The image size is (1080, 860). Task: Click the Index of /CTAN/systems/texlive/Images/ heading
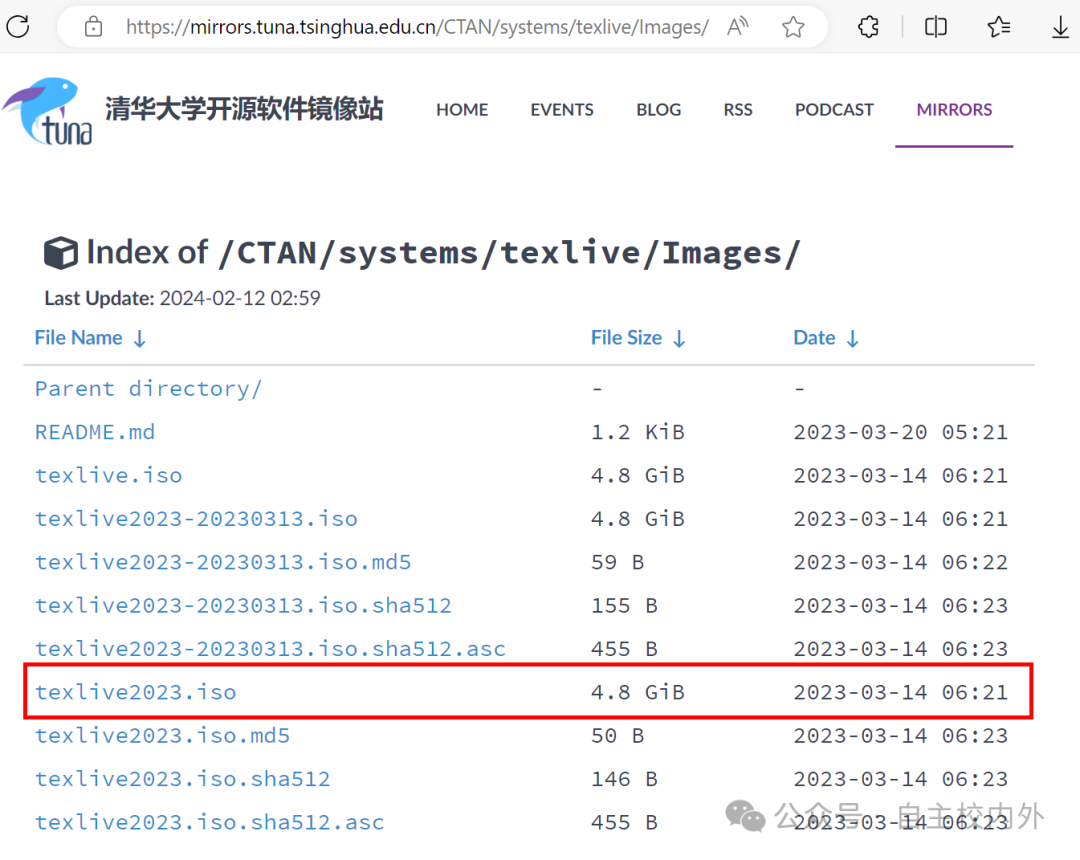[x=443, y=253]
